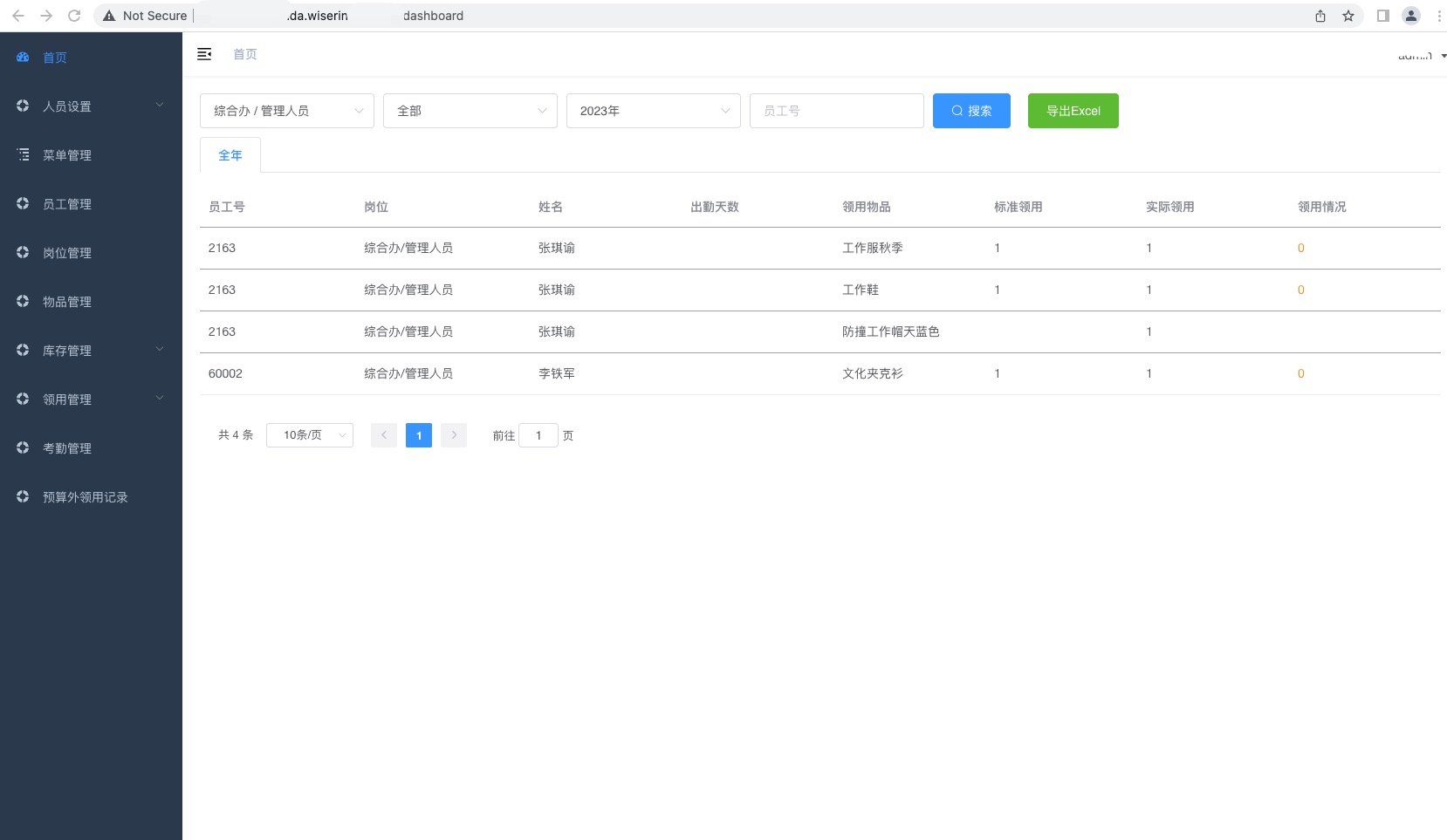The height and width of the screenshot is (840, 1447).
Task: Toggle the sidebar collapse hamburger icon
Action: [204, 54]
